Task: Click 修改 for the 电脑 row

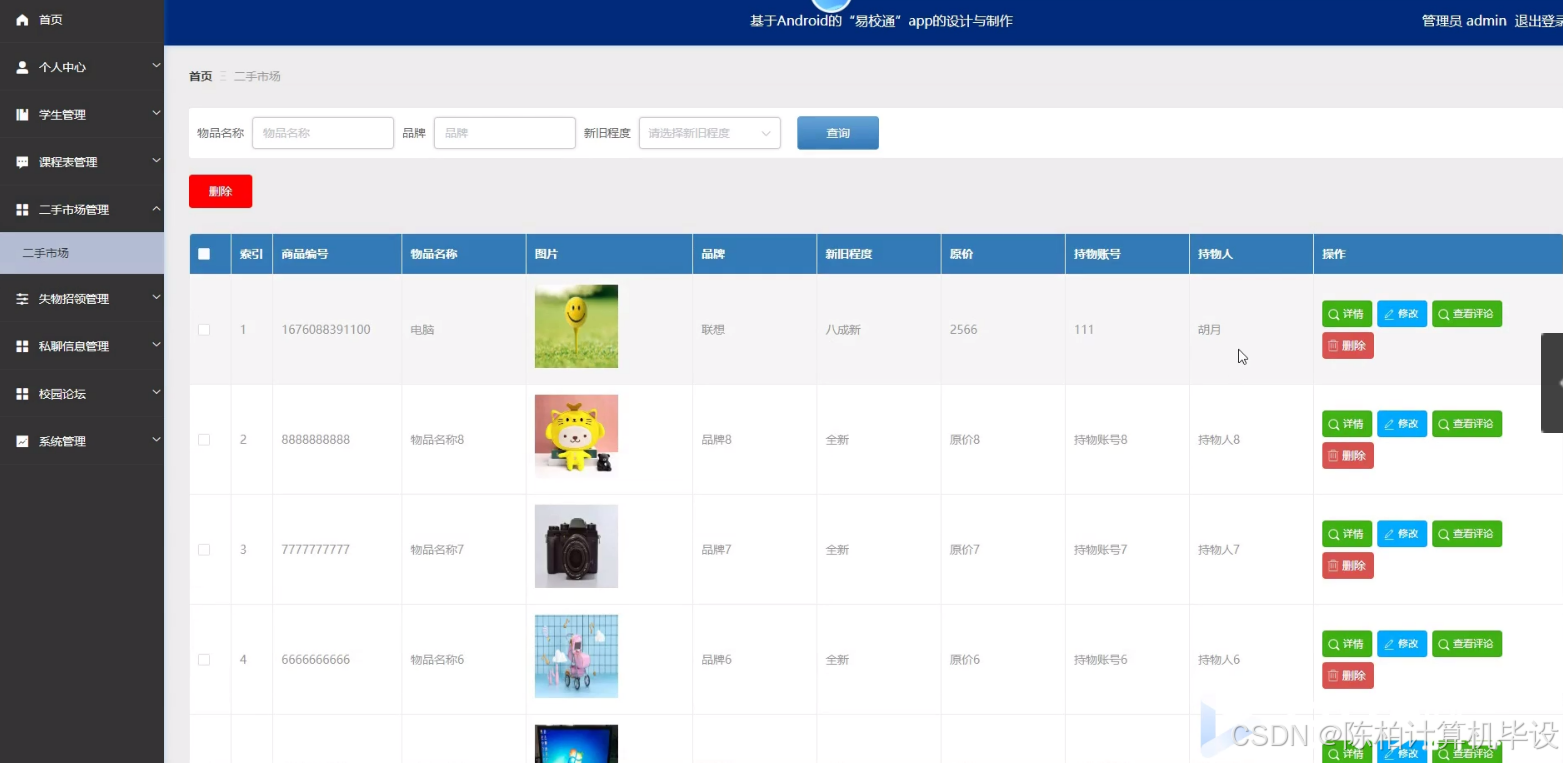Action: click(1401, 314)
